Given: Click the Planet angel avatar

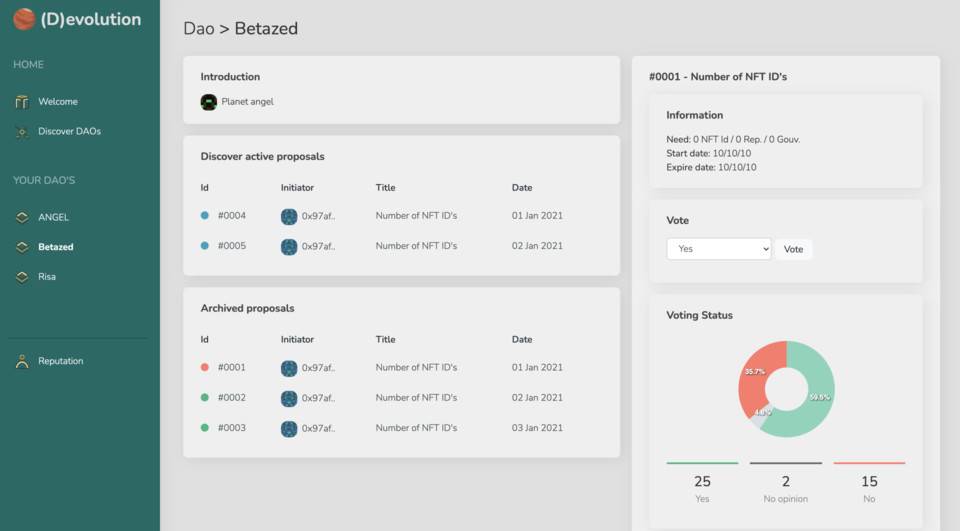Looking at the screenshot, I should [x=209, y=102].
